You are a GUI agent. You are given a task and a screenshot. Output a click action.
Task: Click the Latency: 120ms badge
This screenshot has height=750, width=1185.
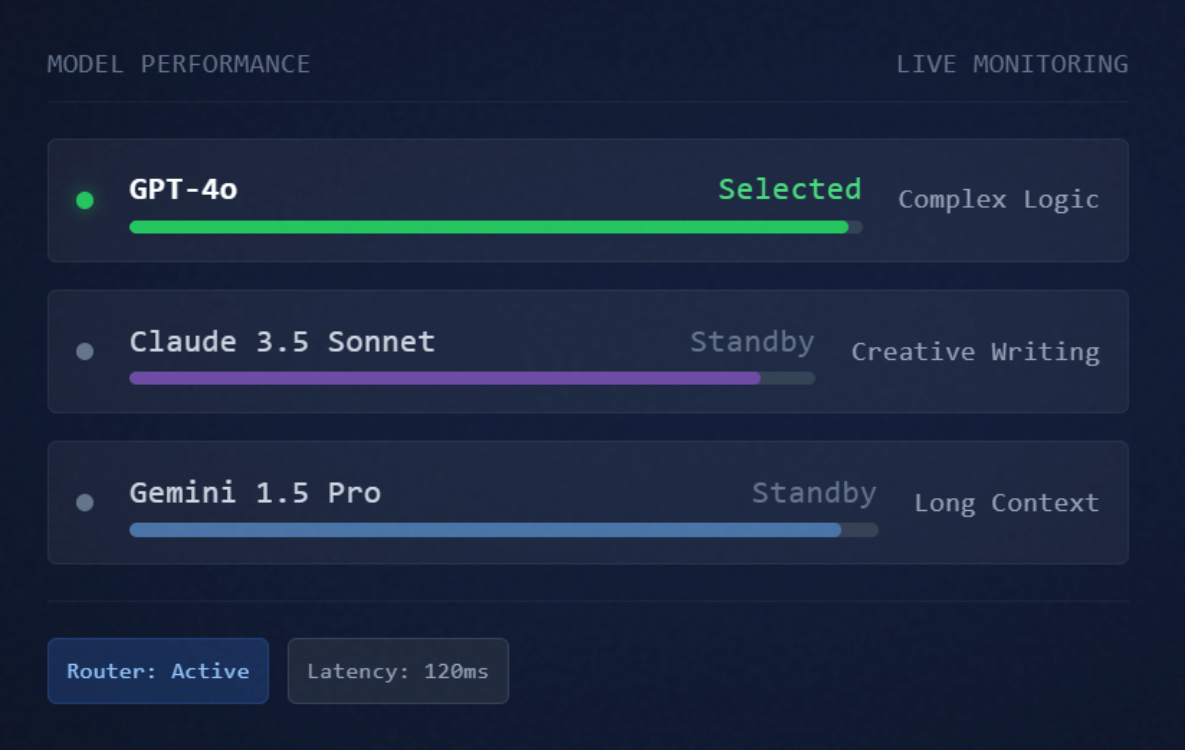point(398,671)
